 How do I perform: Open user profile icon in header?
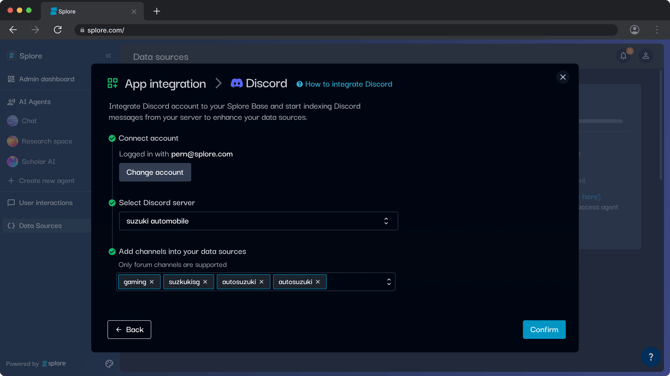pyautogui.click(x=646, y=56)
